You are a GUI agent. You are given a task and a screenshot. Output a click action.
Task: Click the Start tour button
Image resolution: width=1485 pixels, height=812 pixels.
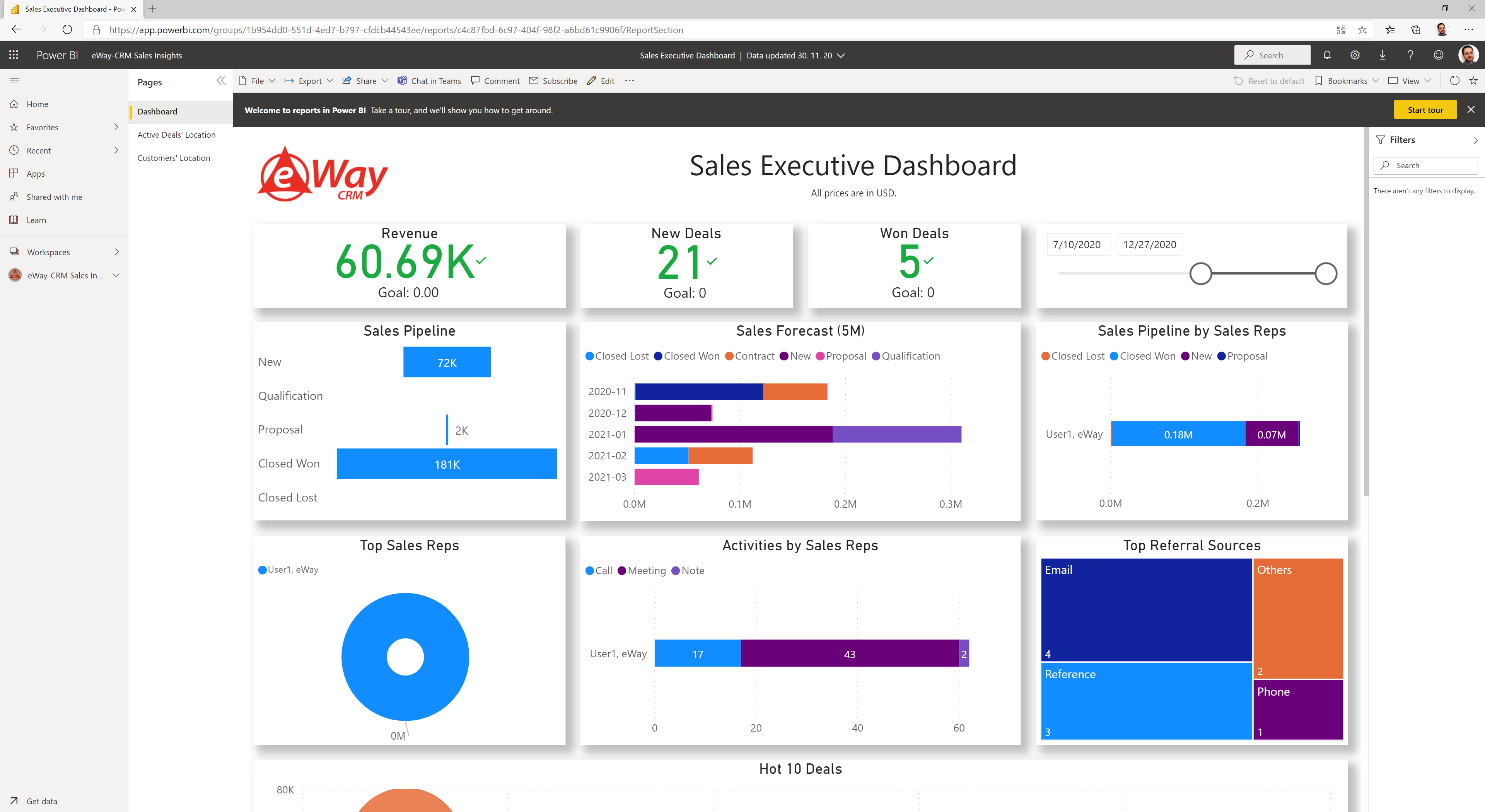1425,109
